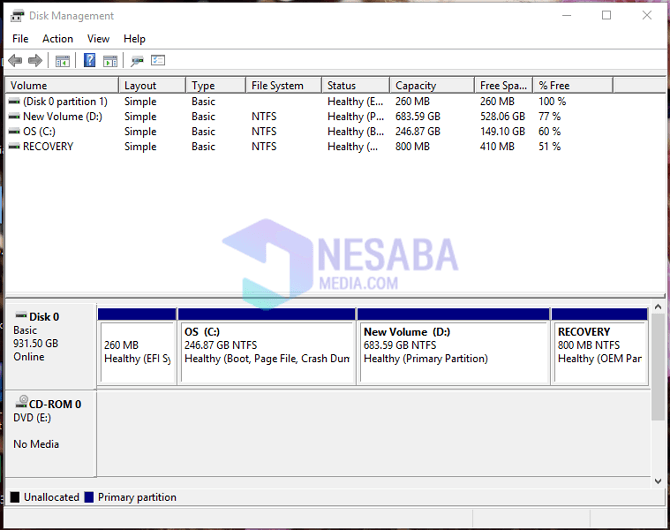Open the File menu

[x=20, y=39]
